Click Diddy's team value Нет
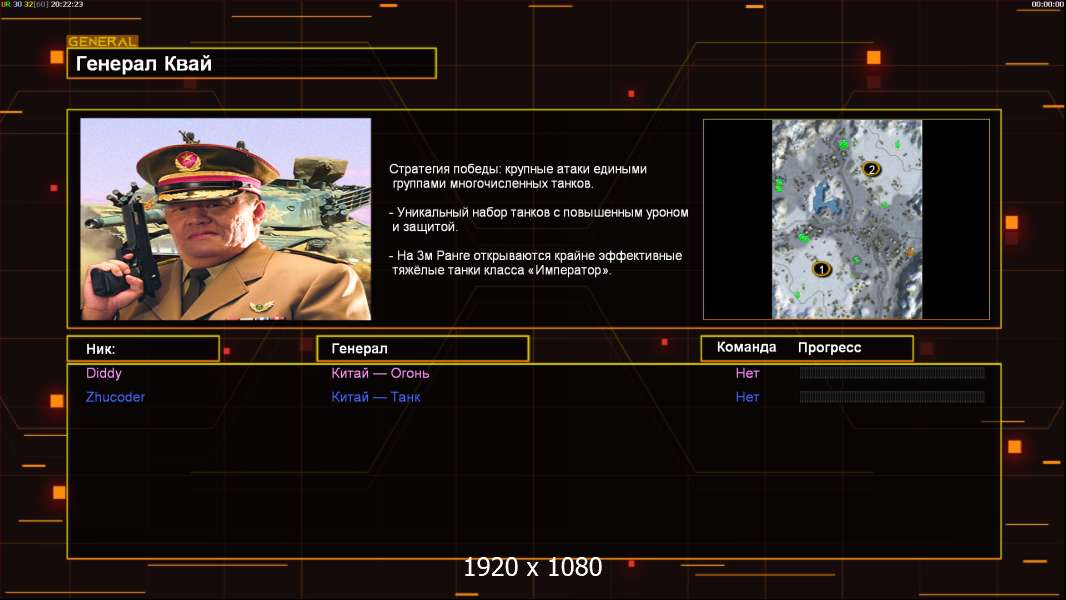This screenshot has height=600, width=1066. pos(747,373)
